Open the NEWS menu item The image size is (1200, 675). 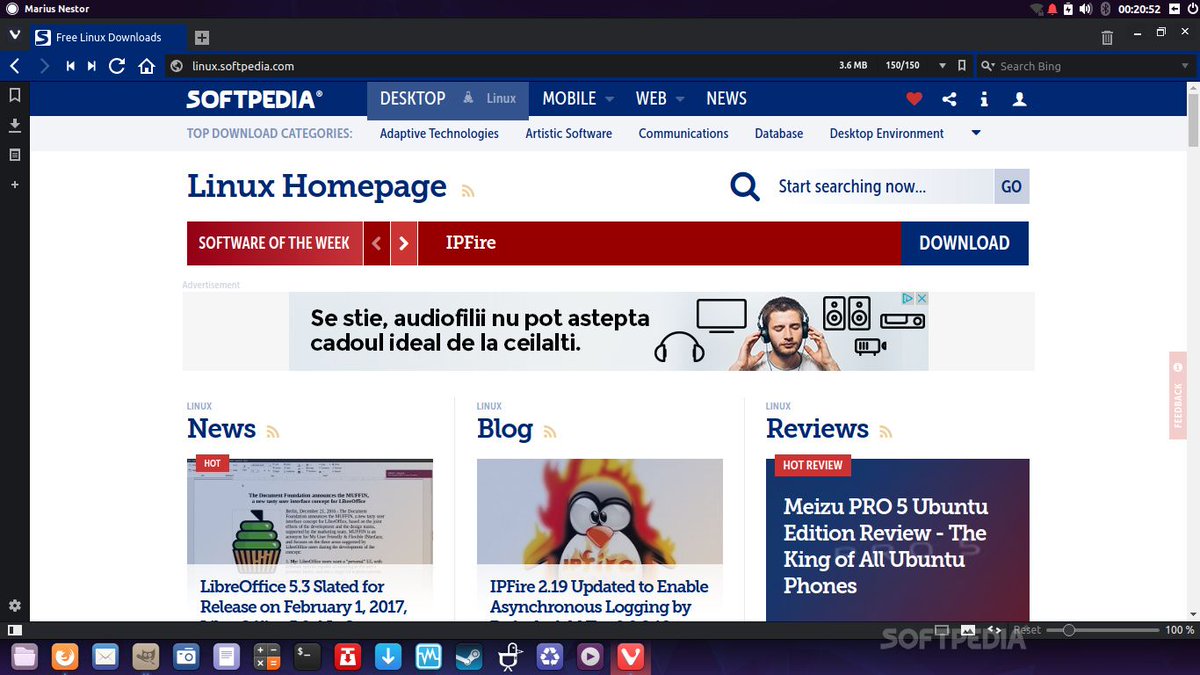point(726,99)
